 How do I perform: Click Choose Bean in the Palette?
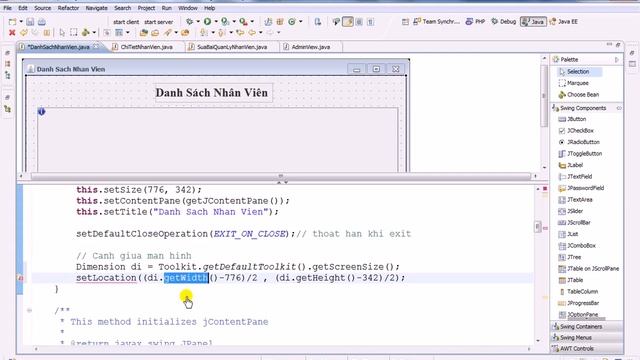(x=579, y=95)
